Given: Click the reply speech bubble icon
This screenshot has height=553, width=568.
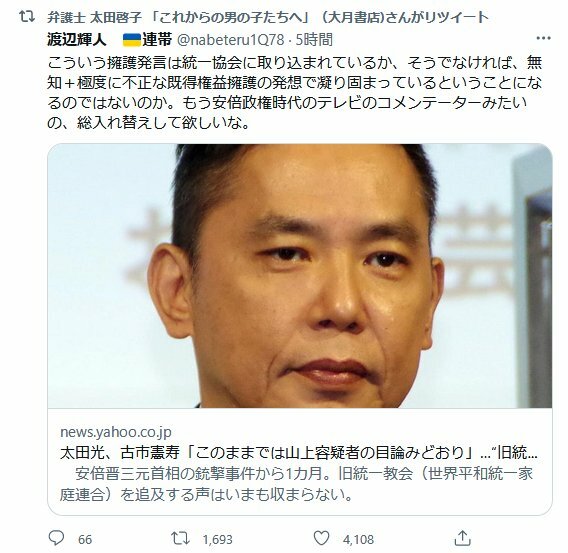Looking at the screenshot, I should point(56,538).
